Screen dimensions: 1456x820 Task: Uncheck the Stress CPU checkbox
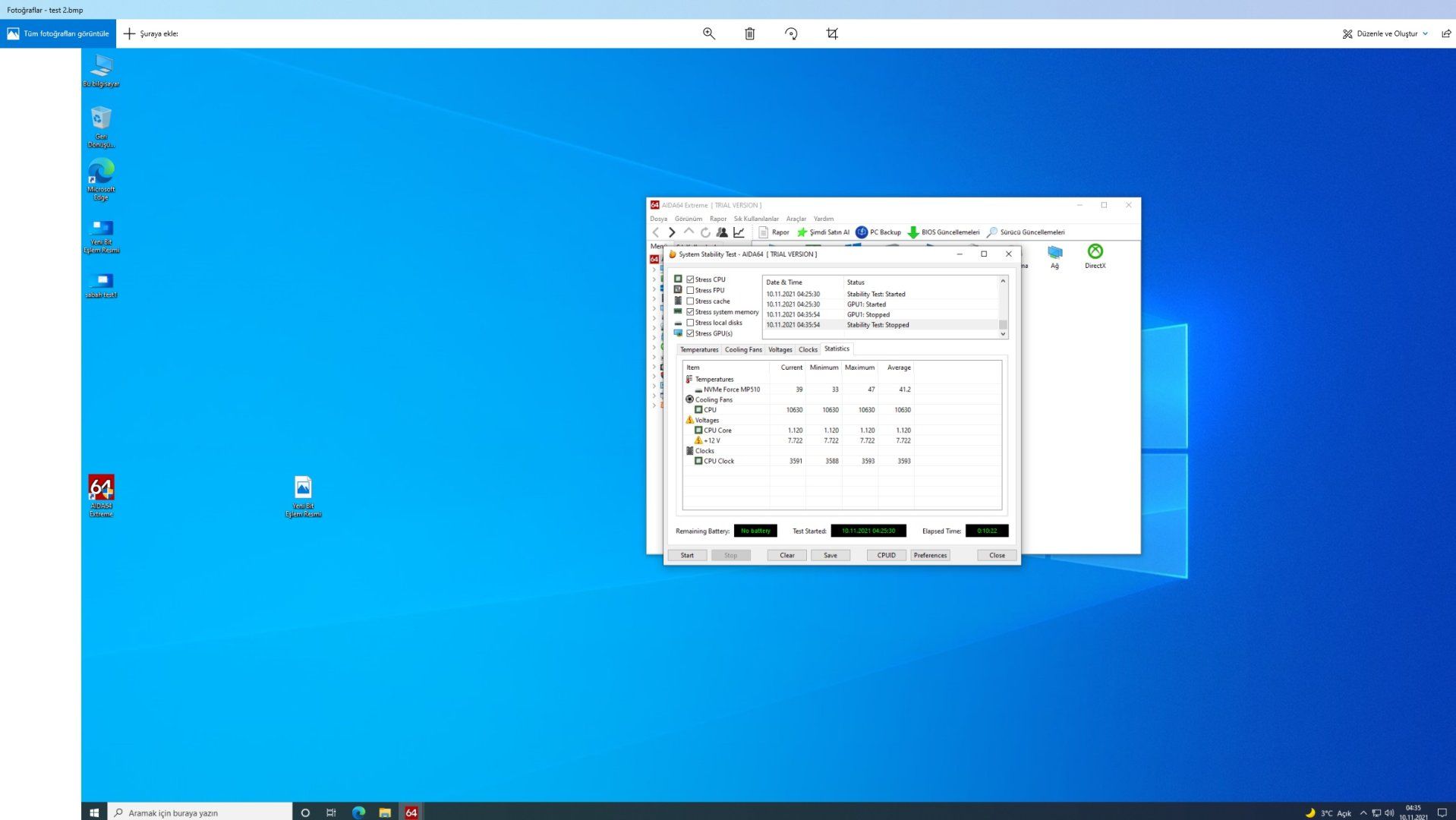[x=690, y=279]
